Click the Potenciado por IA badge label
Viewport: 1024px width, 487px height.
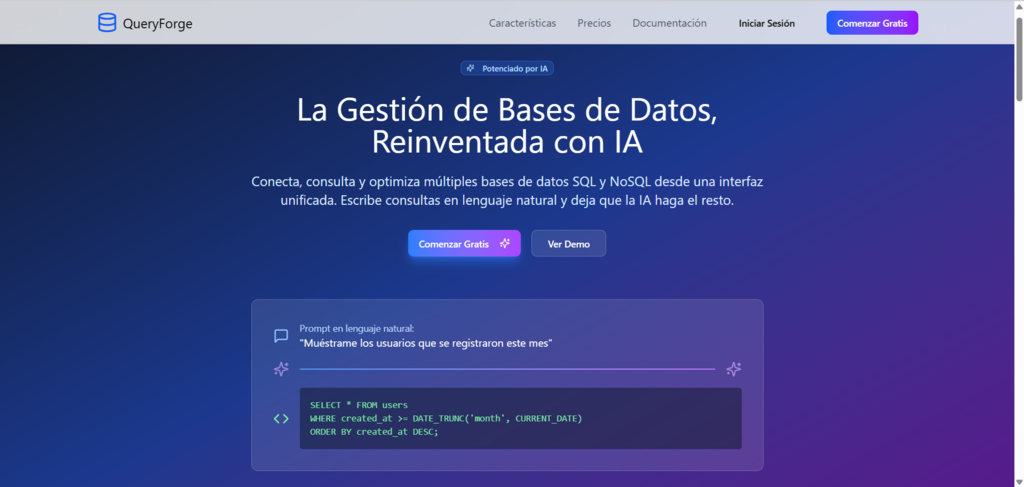pos(516,68)
